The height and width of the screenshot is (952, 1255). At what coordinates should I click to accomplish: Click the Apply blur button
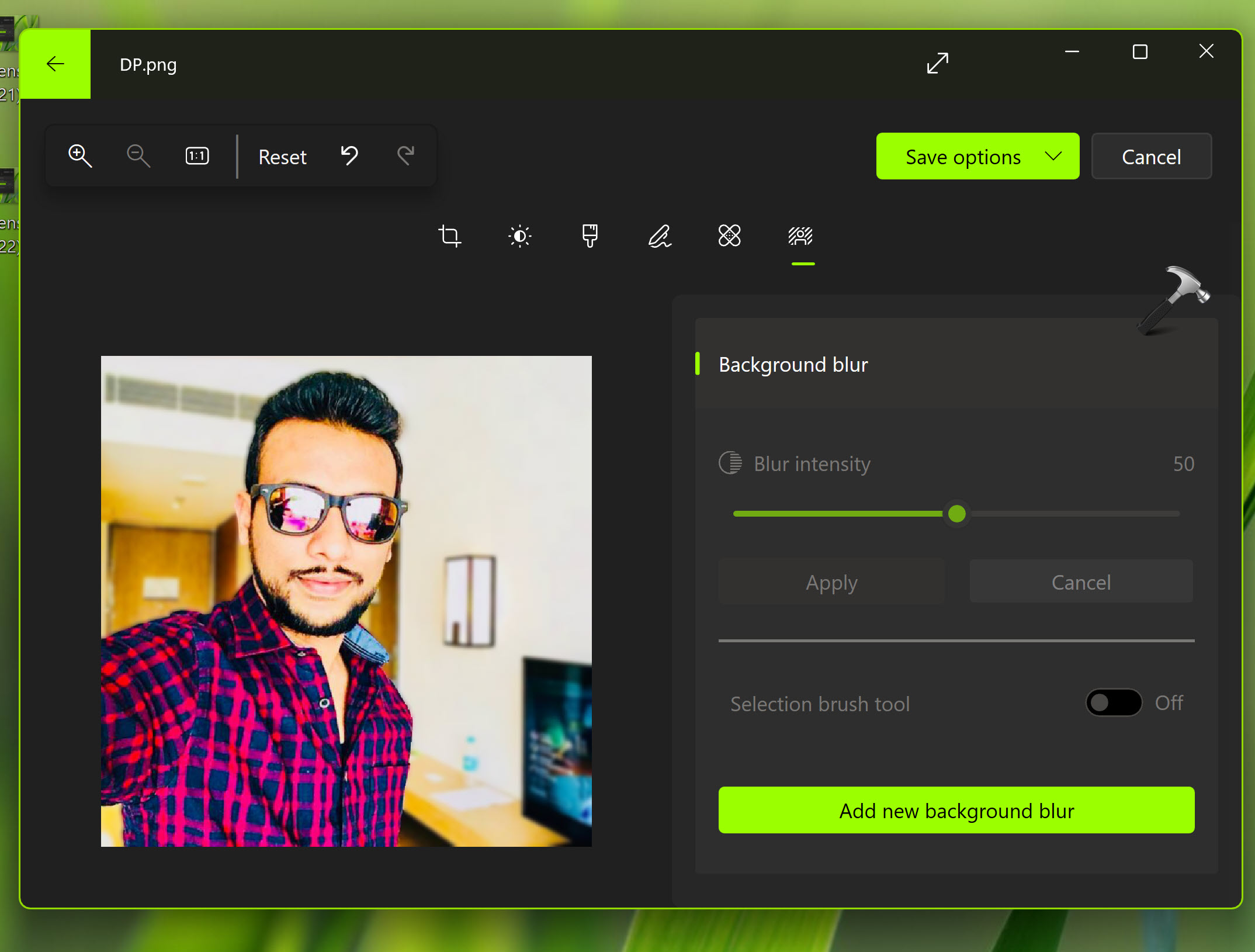click(x=831, y=582)
